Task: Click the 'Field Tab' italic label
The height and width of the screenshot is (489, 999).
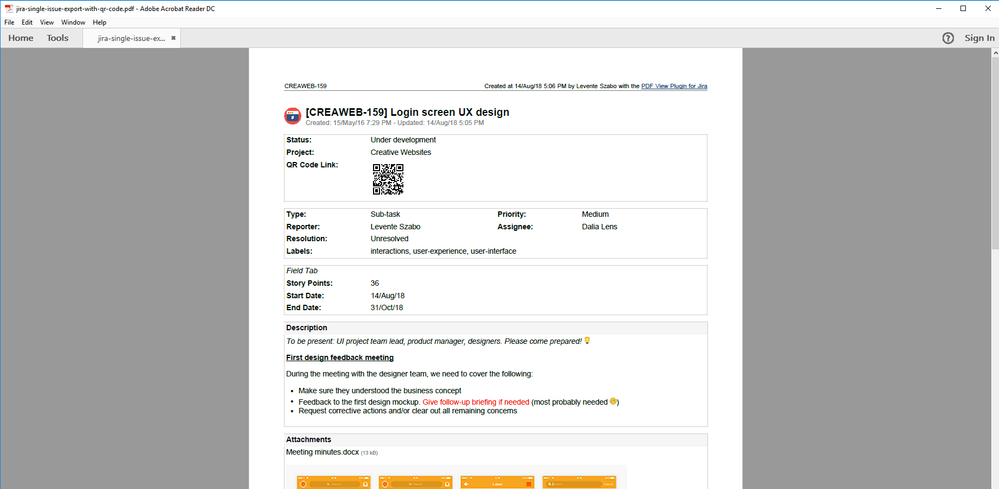Action: [x=302, y=271]
